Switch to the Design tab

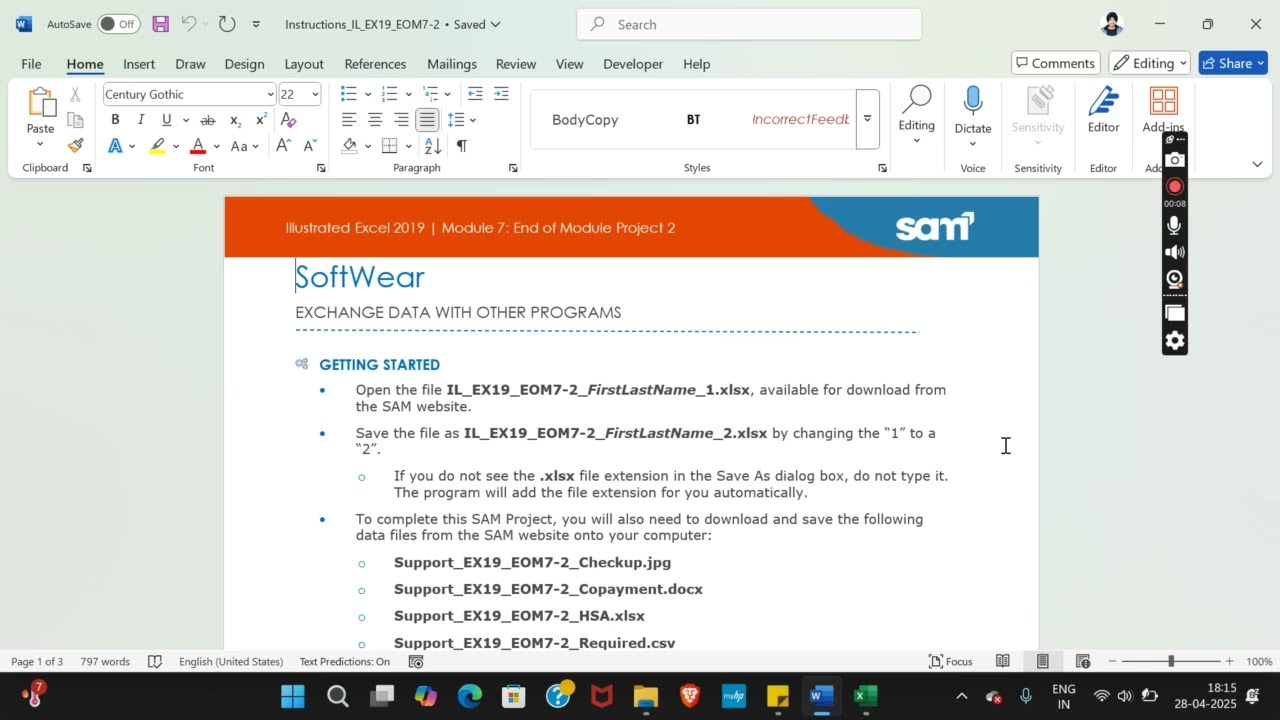pyautogui.click(x=244, y=63)
